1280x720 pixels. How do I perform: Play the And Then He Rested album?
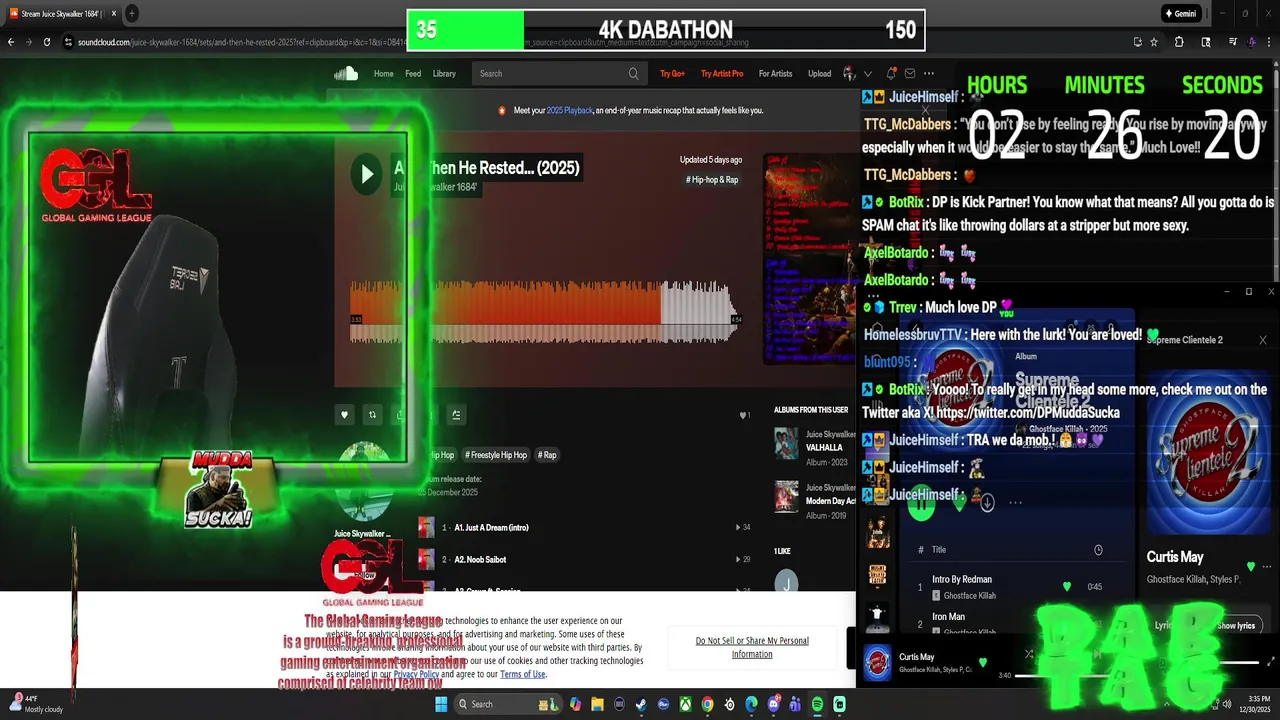(x=367, y=174)
